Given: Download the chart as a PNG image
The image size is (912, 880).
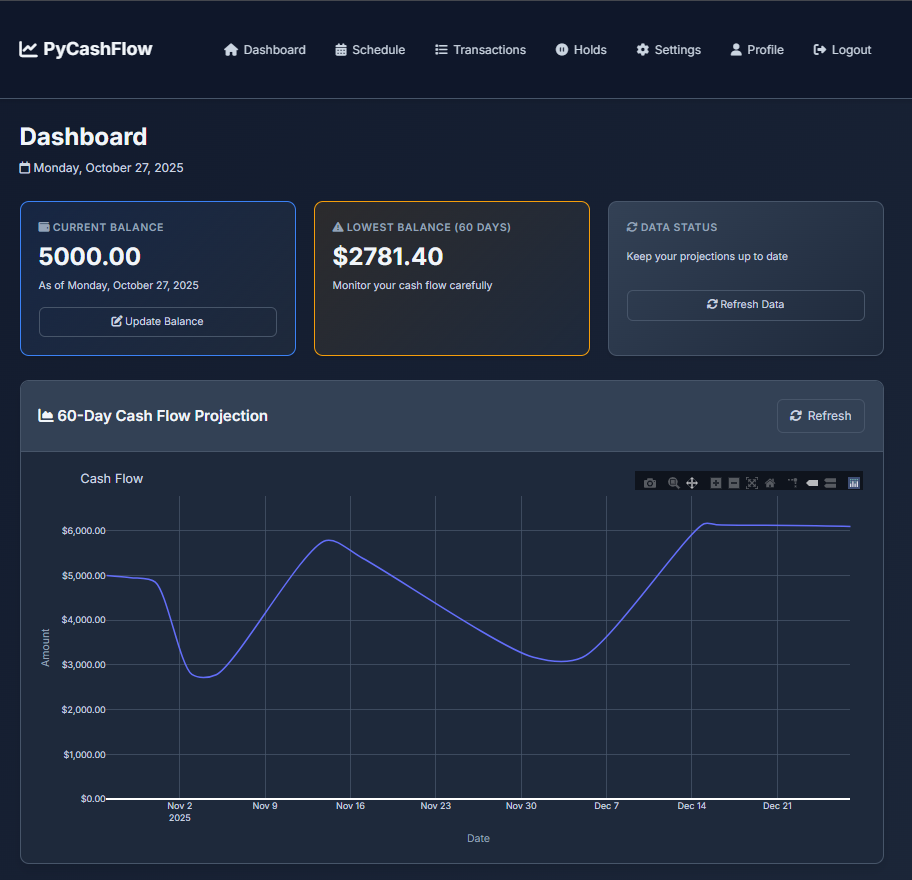Looking at the screenshot, I should [x=650, y=481].
